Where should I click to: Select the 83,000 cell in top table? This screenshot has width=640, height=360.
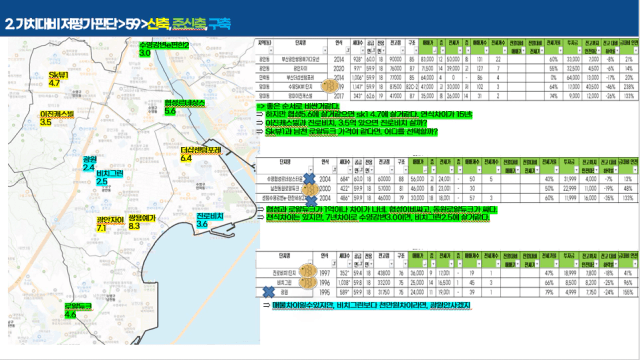click(427, 59)
